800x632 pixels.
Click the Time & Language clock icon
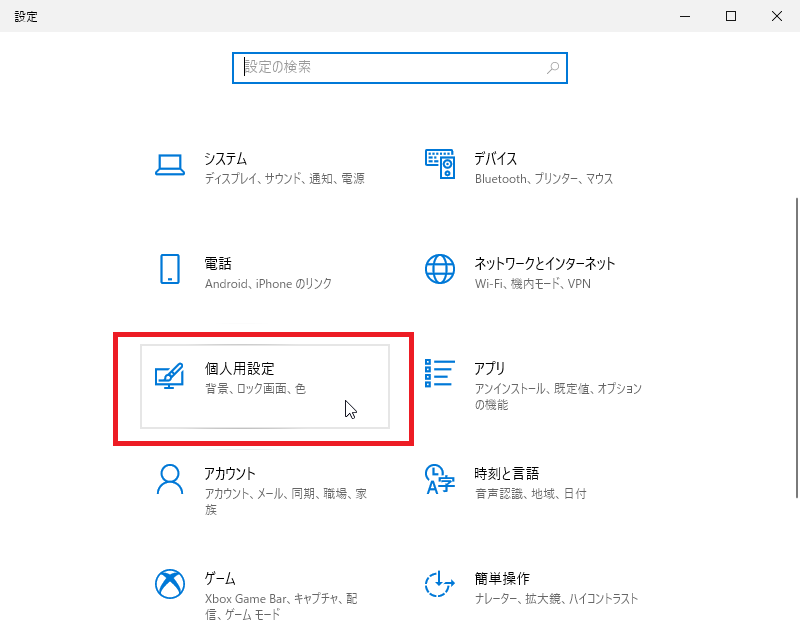[x=439, y=480]
